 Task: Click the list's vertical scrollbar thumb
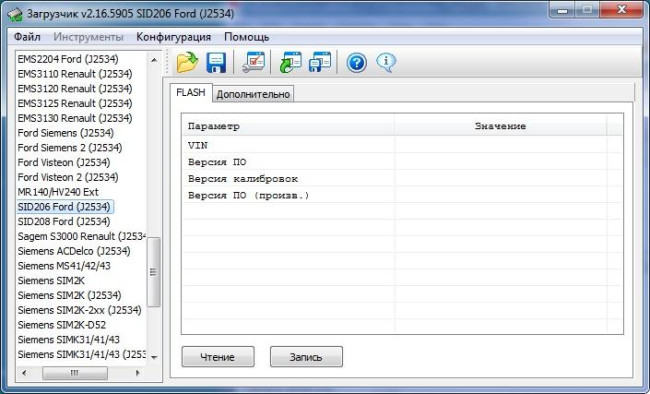pos(154,272)
